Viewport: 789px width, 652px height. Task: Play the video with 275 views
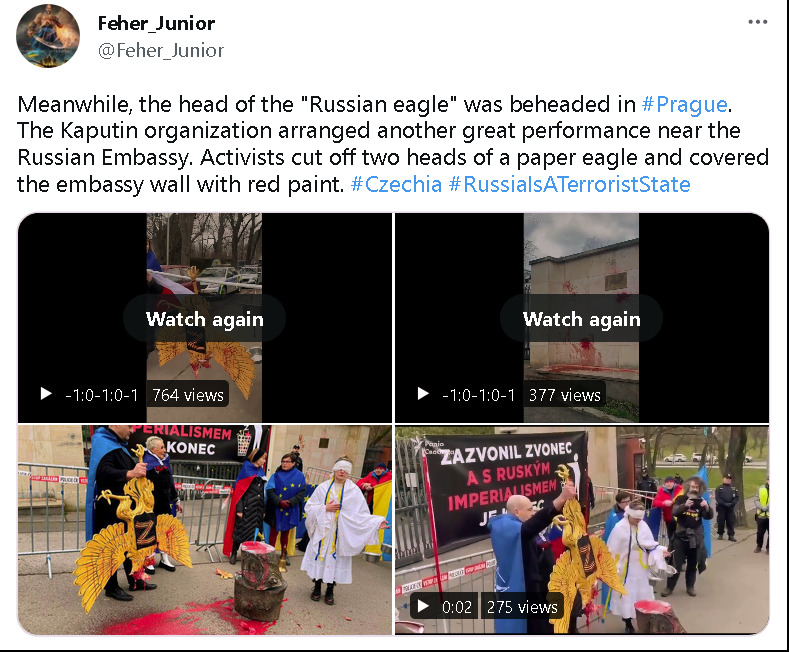[x=423, y=606]
